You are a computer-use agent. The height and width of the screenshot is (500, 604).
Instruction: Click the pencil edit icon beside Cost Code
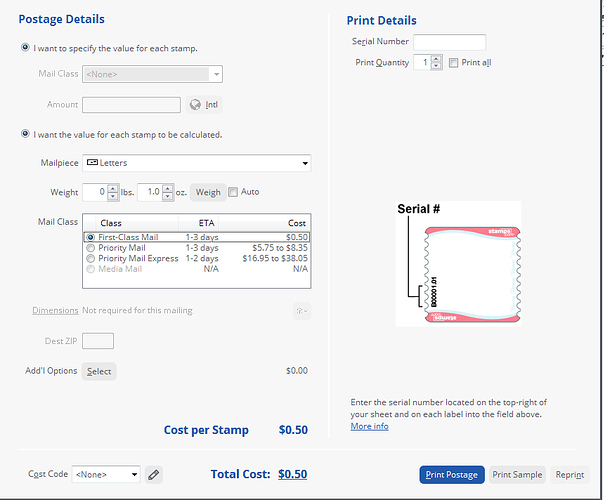click(153, 474)
